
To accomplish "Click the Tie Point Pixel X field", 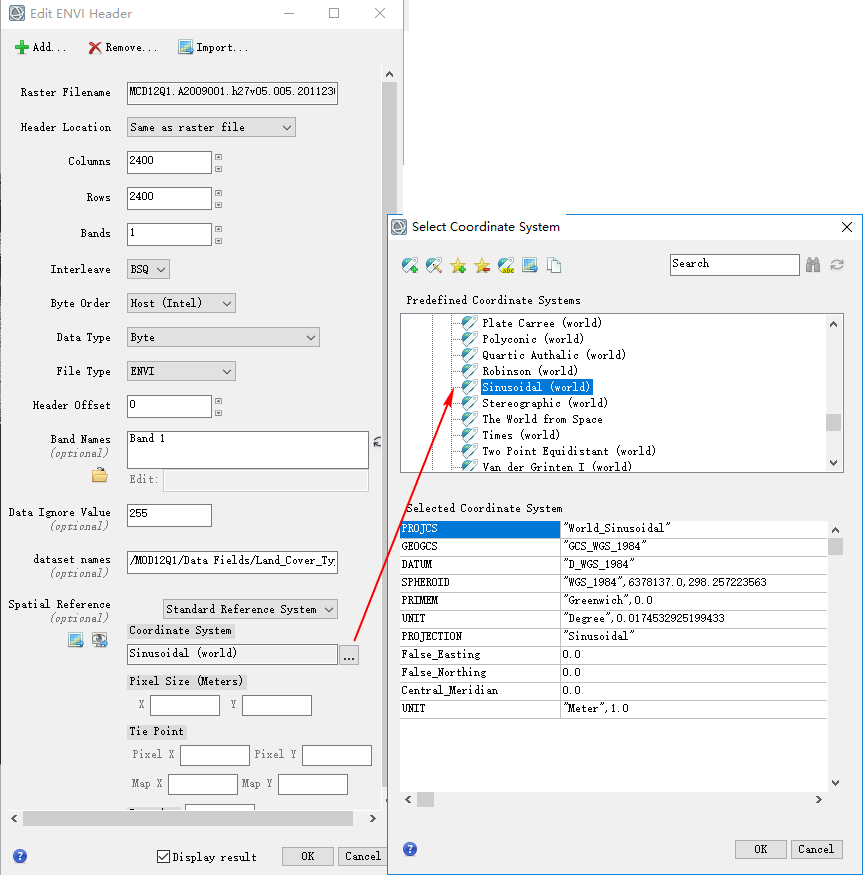I will tap(215, 754).
